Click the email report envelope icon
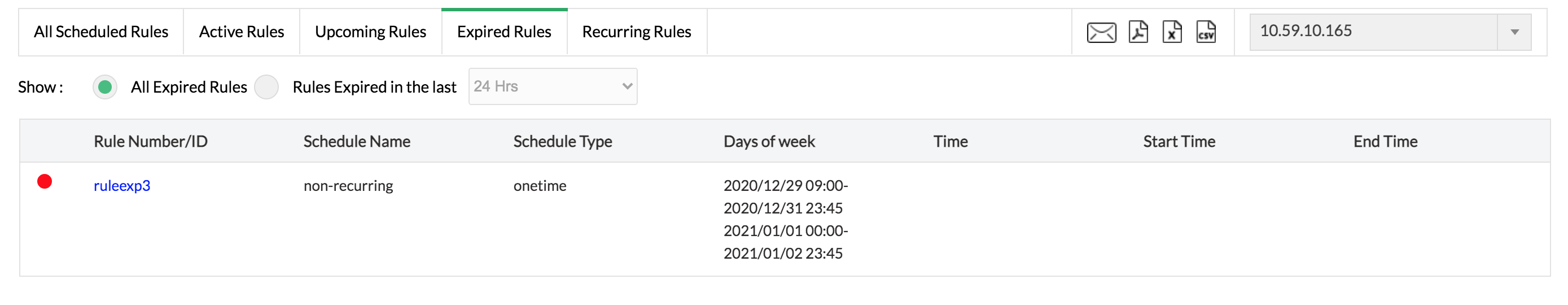1568x305 pixels. 1101,32
